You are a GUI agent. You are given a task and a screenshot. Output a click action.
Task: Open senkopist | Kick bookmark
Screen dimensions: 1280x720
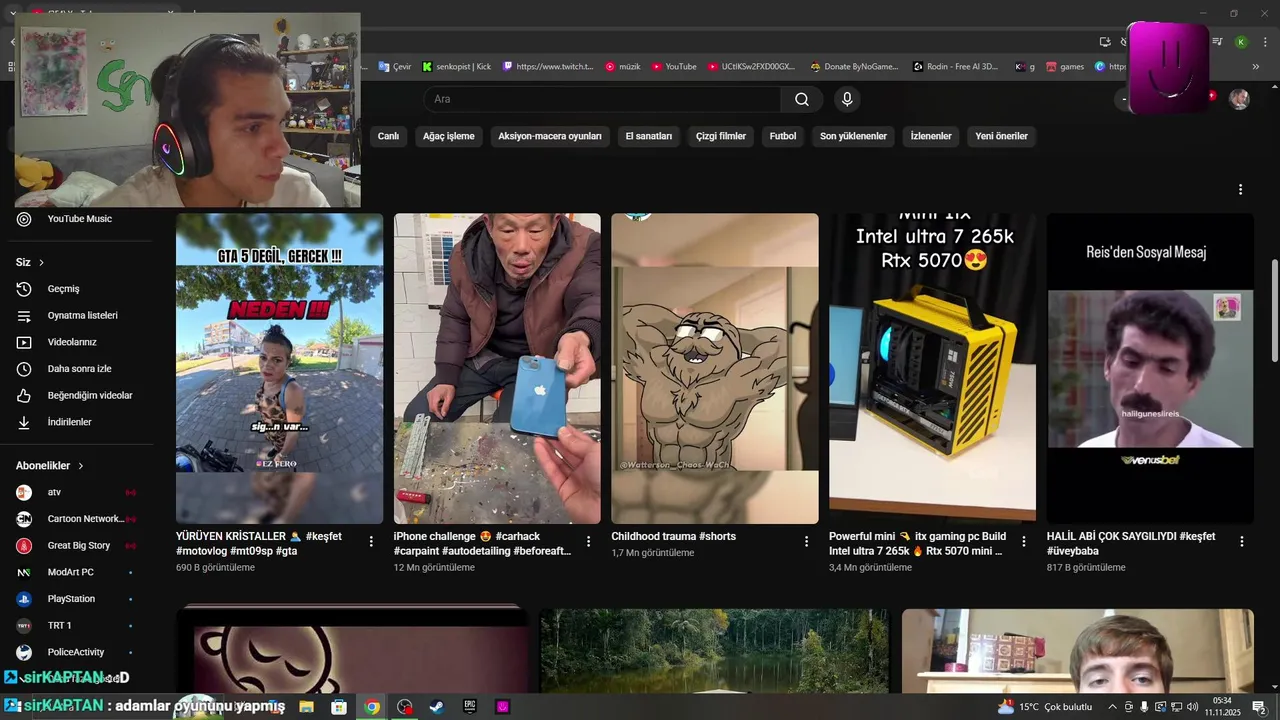[x=457, y=67]
